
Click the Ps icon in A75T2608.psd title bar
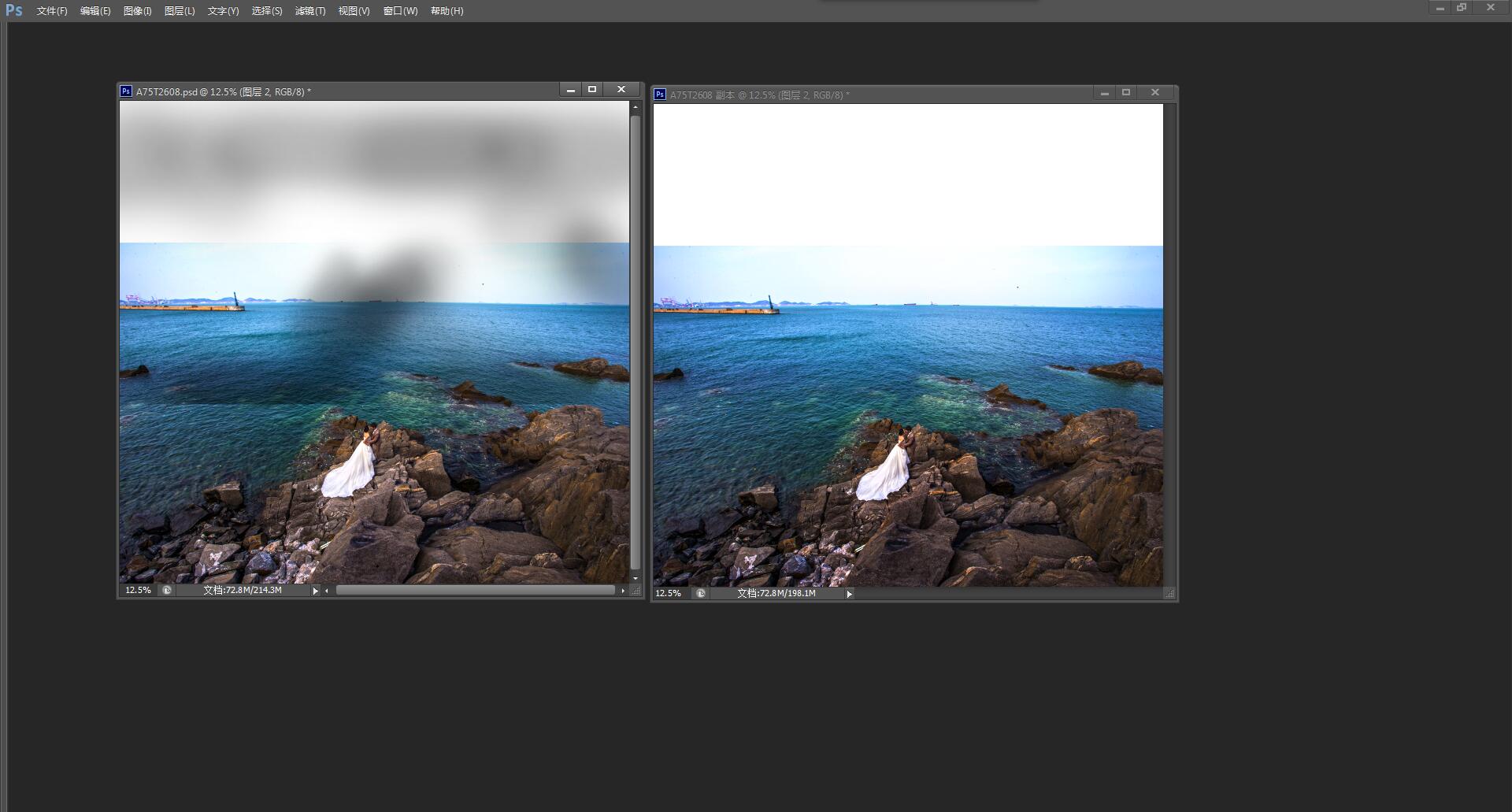tap(126, 91)
